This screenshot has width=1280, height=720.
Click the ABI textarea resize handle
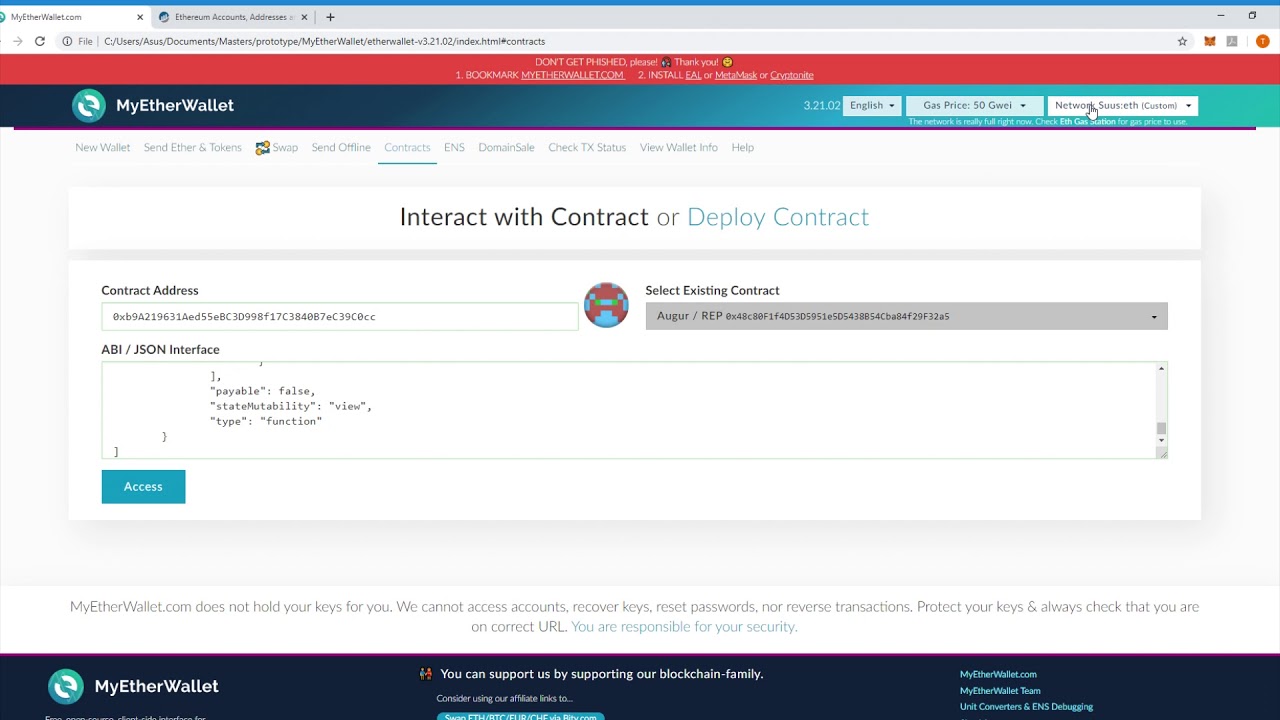click(1161, 453)
